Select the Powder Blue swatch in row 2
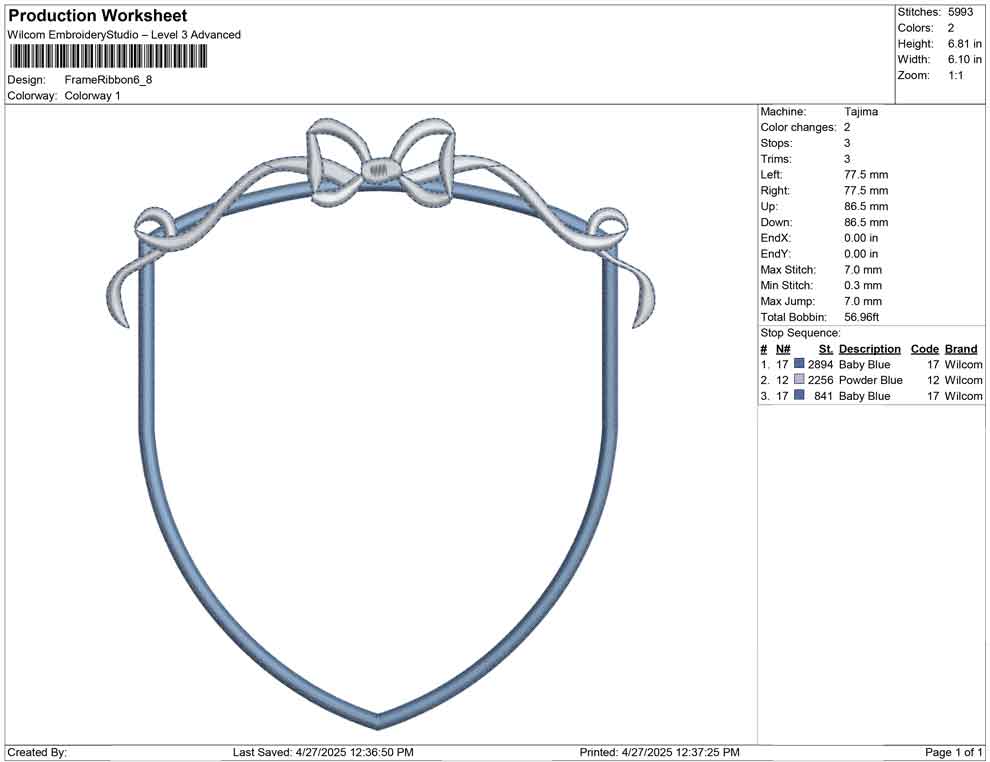This screenshot has width=990, height=762. click(798, 380)
